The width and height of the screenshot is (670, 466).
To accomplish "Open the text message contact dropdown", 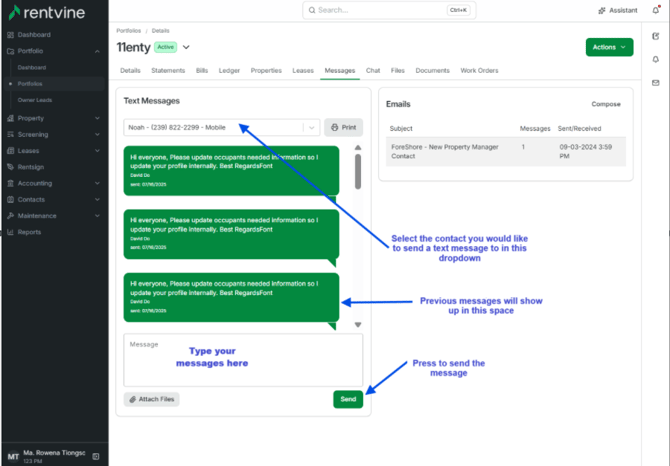I will pyautogui.click(x=221, y=127).
